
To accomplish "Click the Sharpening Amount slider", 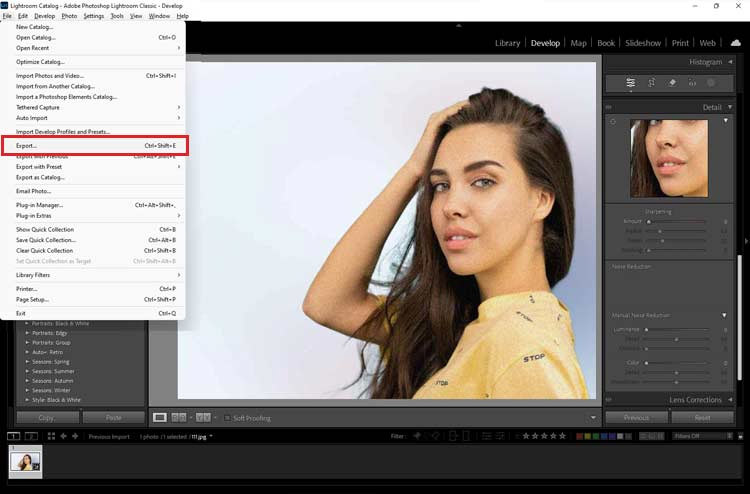I will [676, 221].
